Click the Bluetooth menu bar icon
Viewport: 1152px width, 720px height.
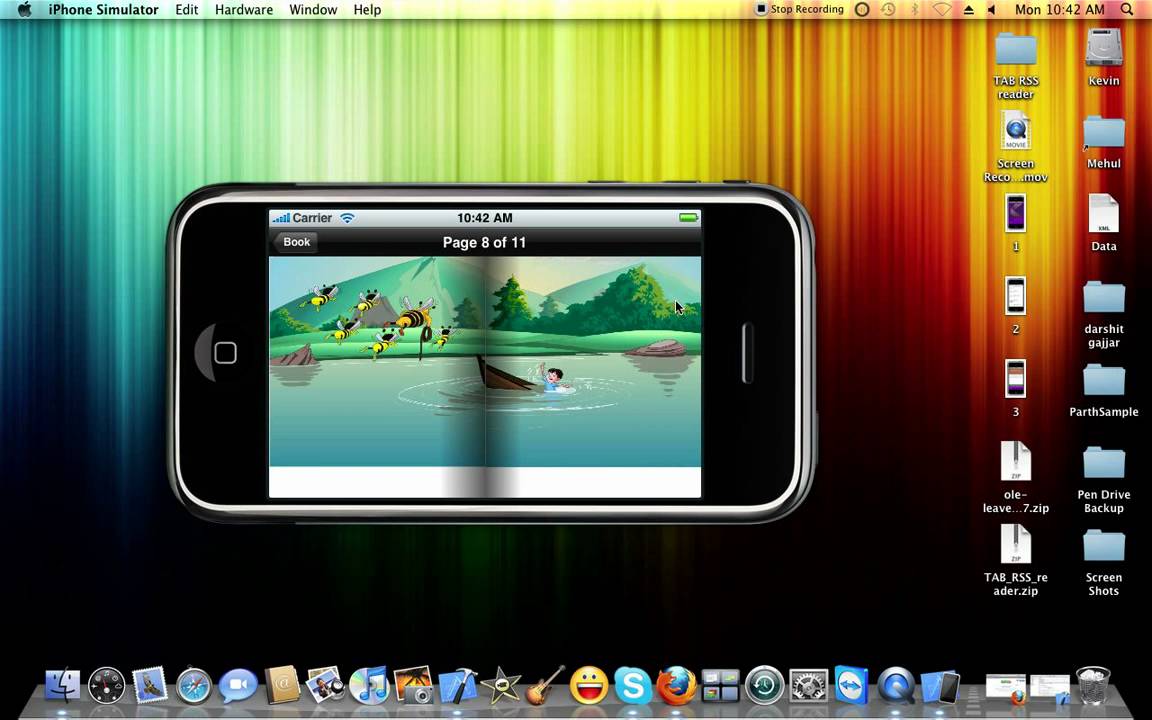pyautogui.click(x=915, y=10)
